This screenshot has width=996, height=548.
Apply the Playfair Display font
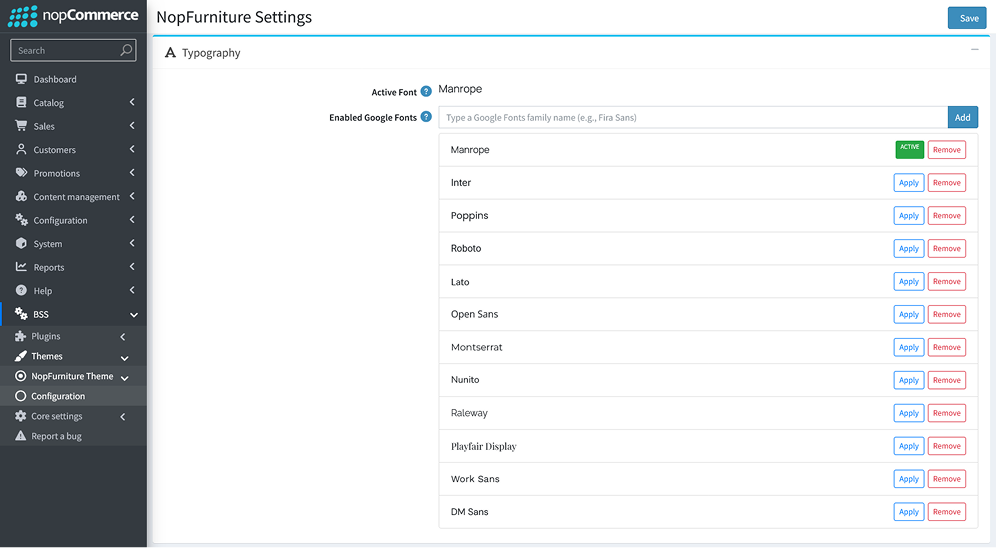tap(908, 446)
